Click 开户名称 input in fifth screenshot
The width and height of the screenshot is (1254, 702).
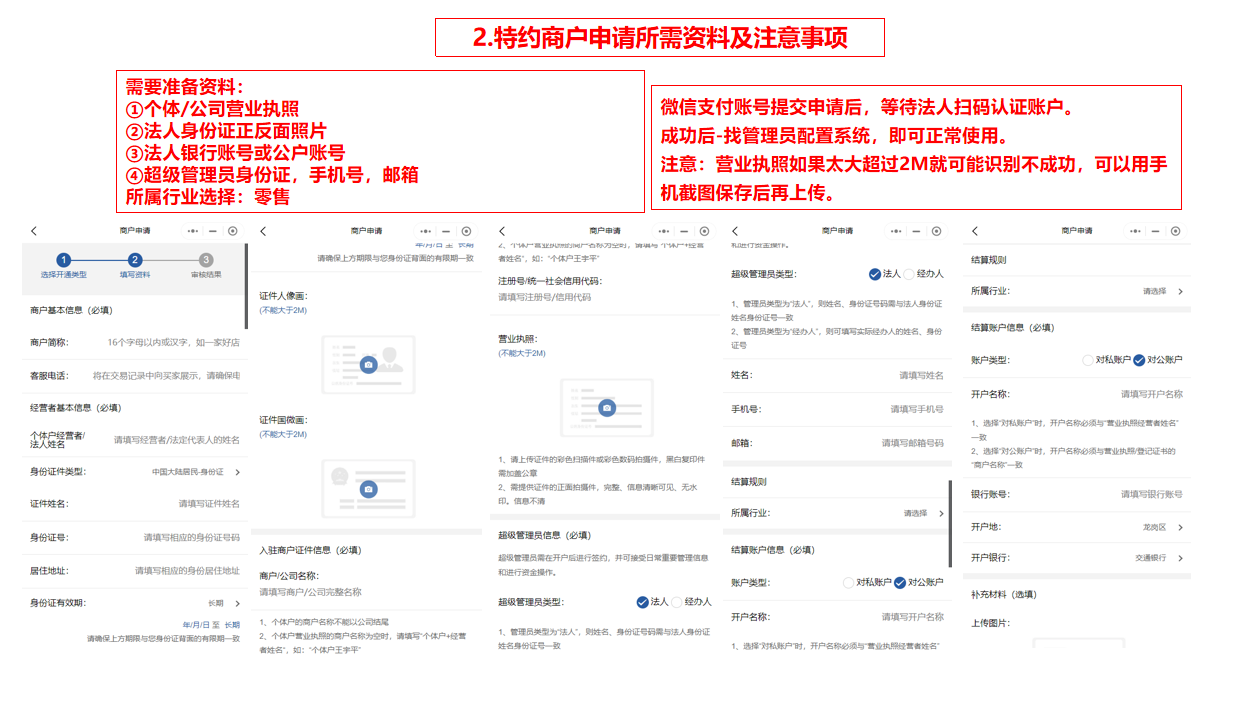[x=1151, y=394]
